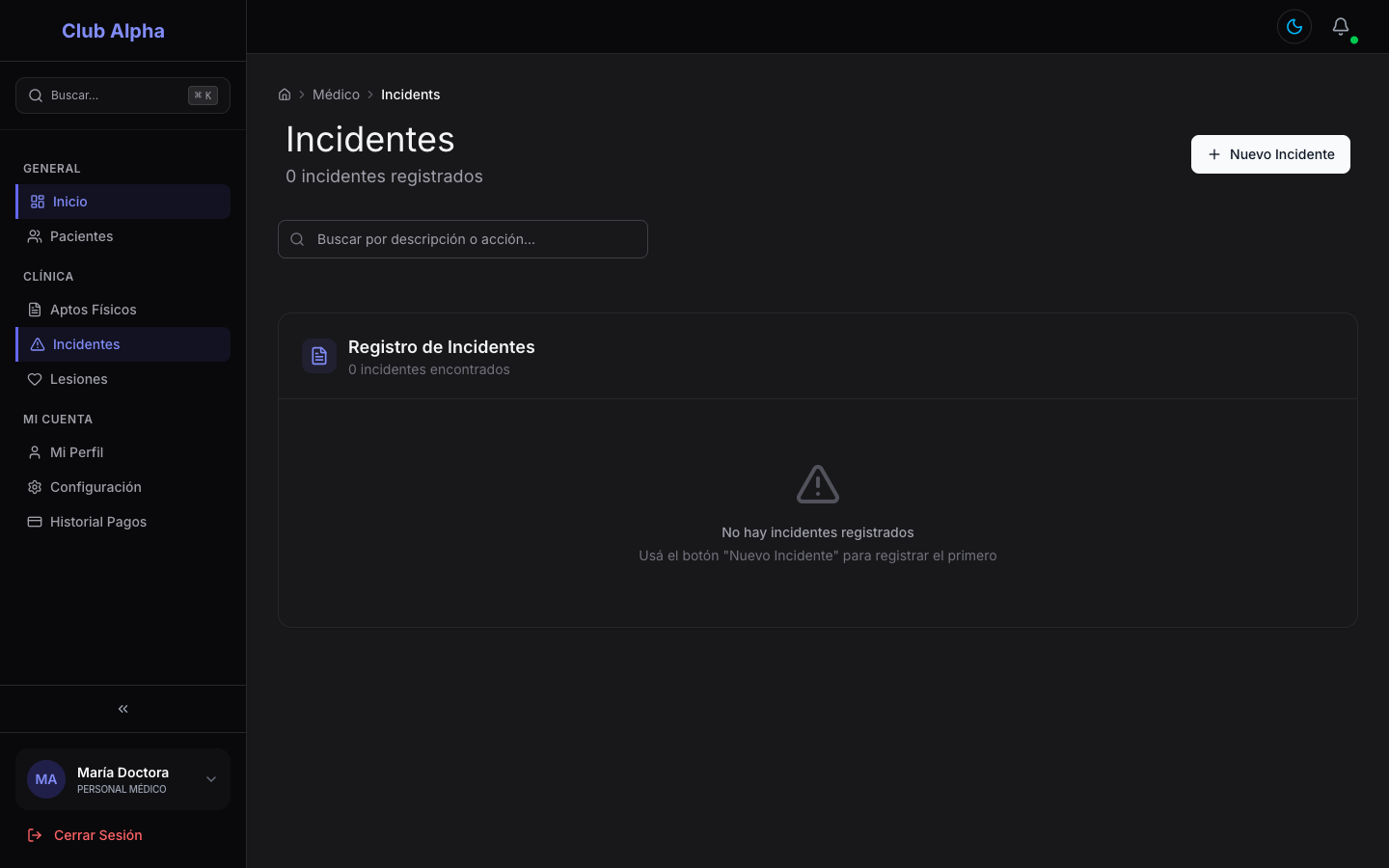Open Lesiones in the sidebar

tap(123, 379)
